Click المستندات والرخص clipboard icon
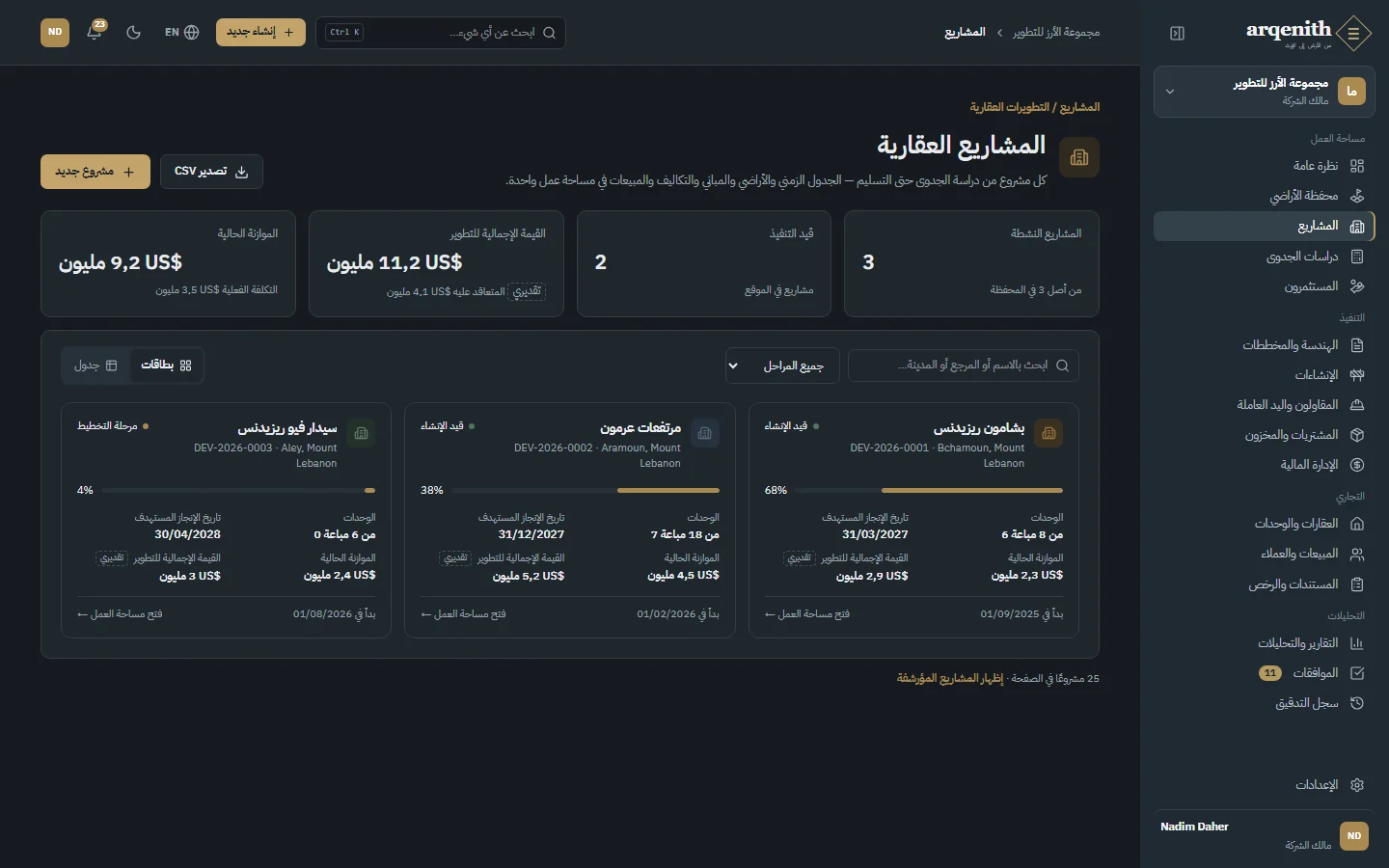 1357,584
